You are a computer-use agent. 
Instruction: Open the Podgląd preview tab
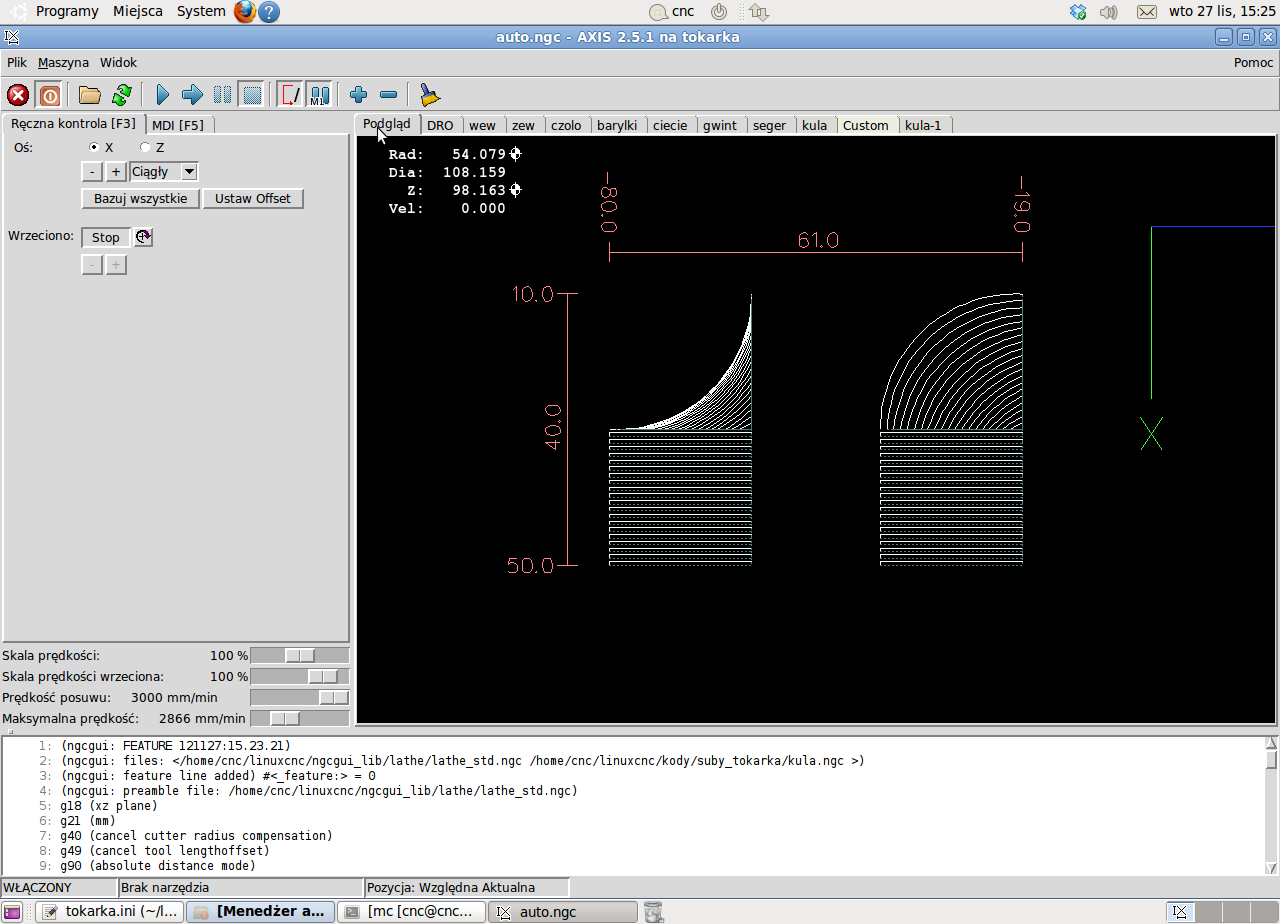(387, 124)
